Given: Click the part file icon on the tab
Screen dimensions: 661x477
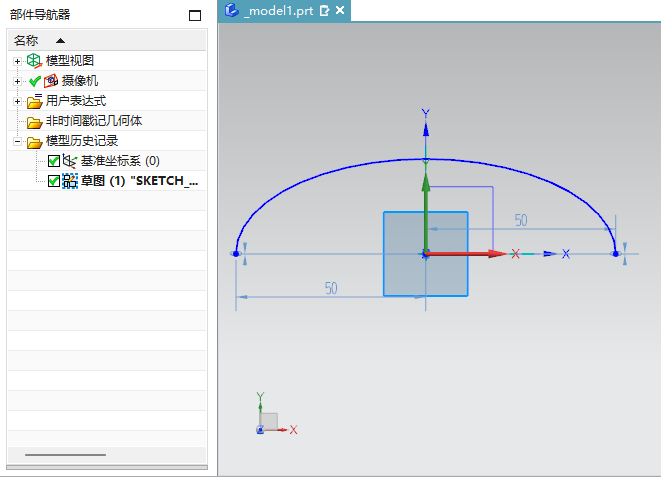Looking at the screenshot, I should (x=231, y=10).
